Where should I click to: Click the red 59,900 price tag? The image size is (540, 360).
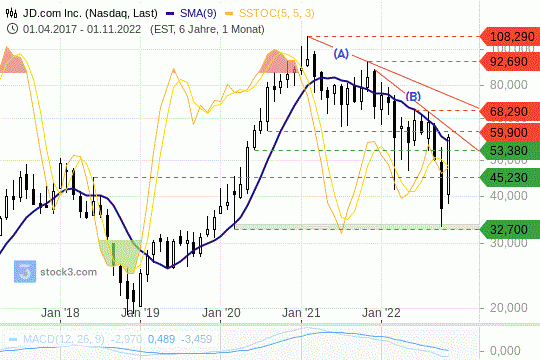coord(510,132)
